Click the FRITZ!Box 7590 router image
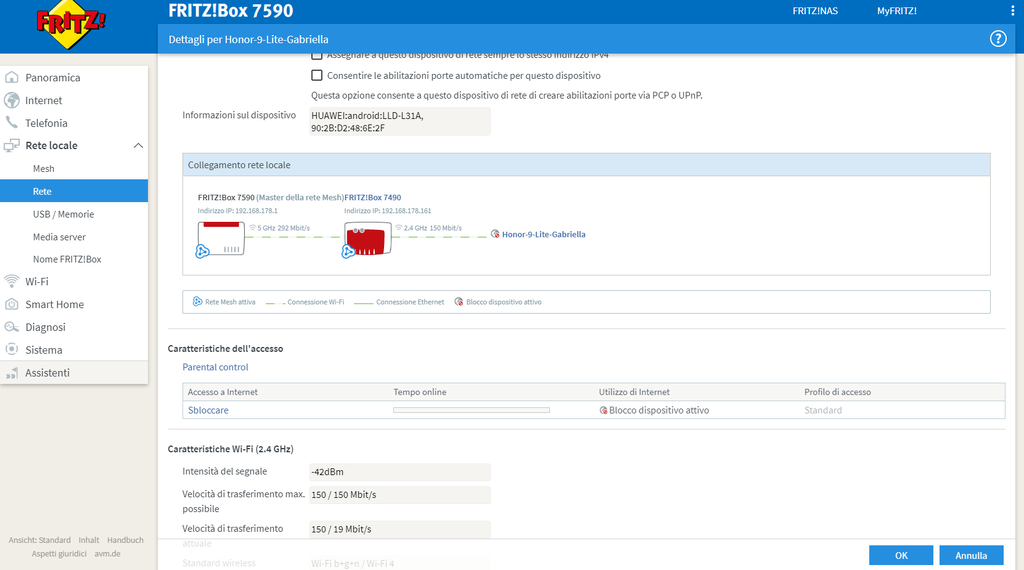 tap(221, 238)
